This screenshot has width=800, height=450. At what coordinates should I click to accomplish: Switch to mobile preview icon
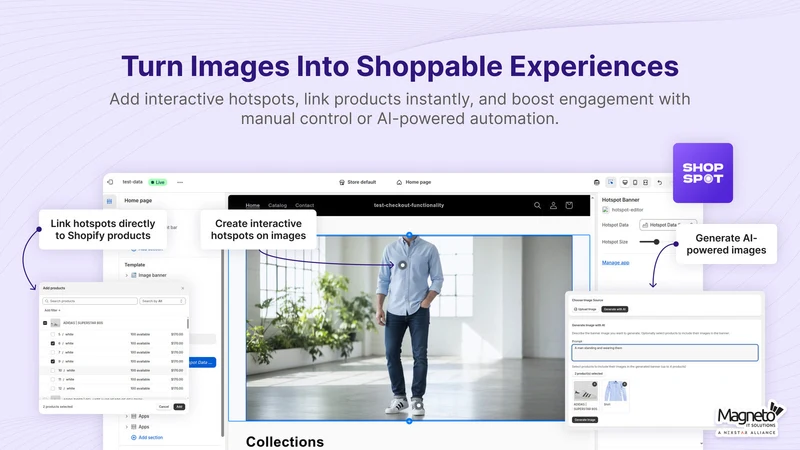(635, 182)
